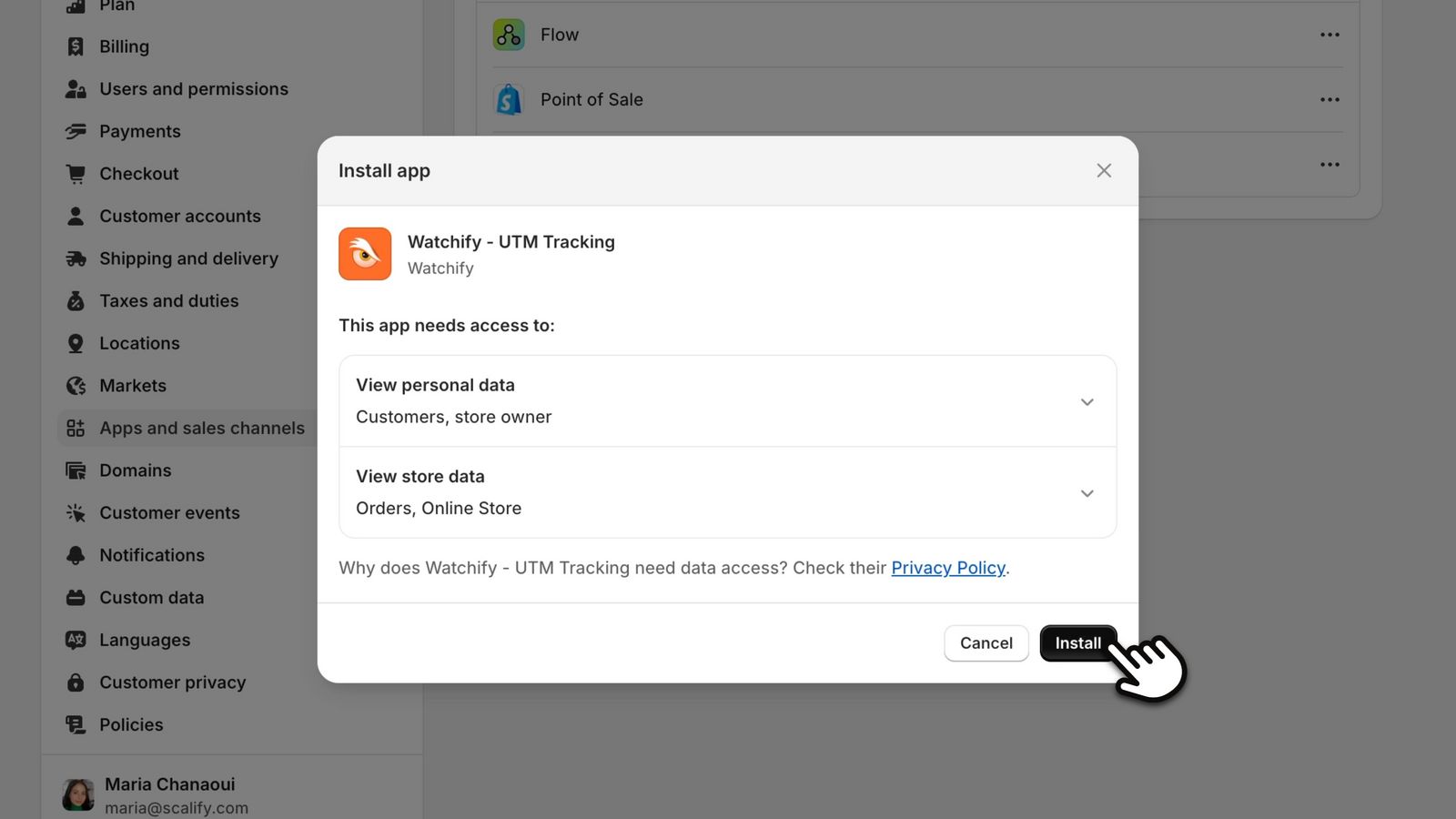
Task: Click the Watchify app icon
Action: pos(364,254)
